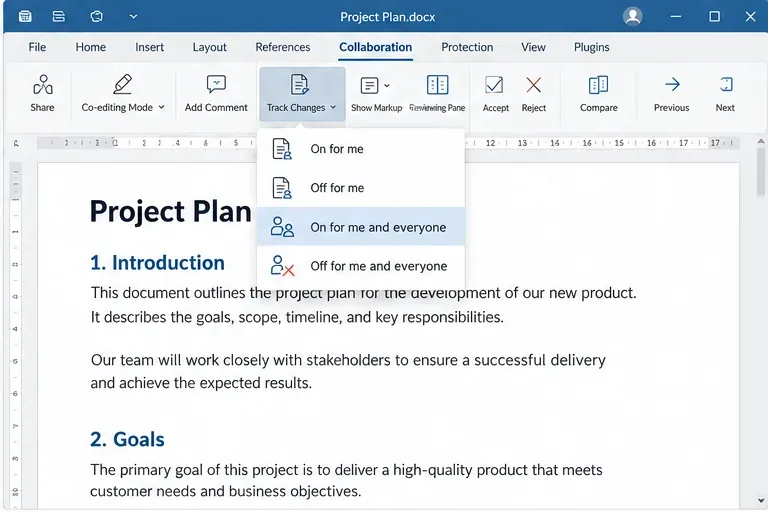Click the 'Accept' label
This screenshot has height=512, width=768.
(496, 108)
